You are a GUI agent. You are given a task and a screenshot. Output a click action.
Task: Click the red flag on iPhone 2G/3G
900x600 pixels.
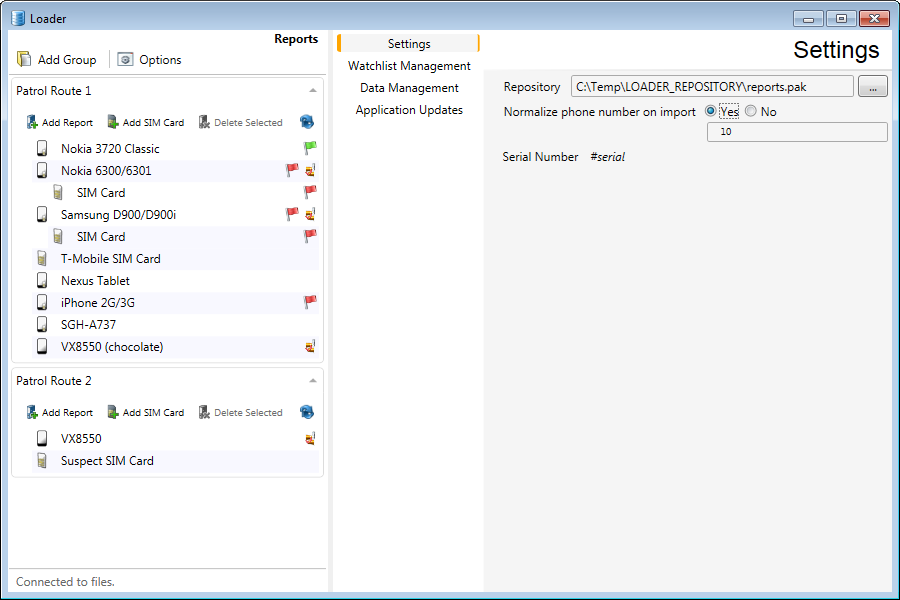click(x=310, y=302)
